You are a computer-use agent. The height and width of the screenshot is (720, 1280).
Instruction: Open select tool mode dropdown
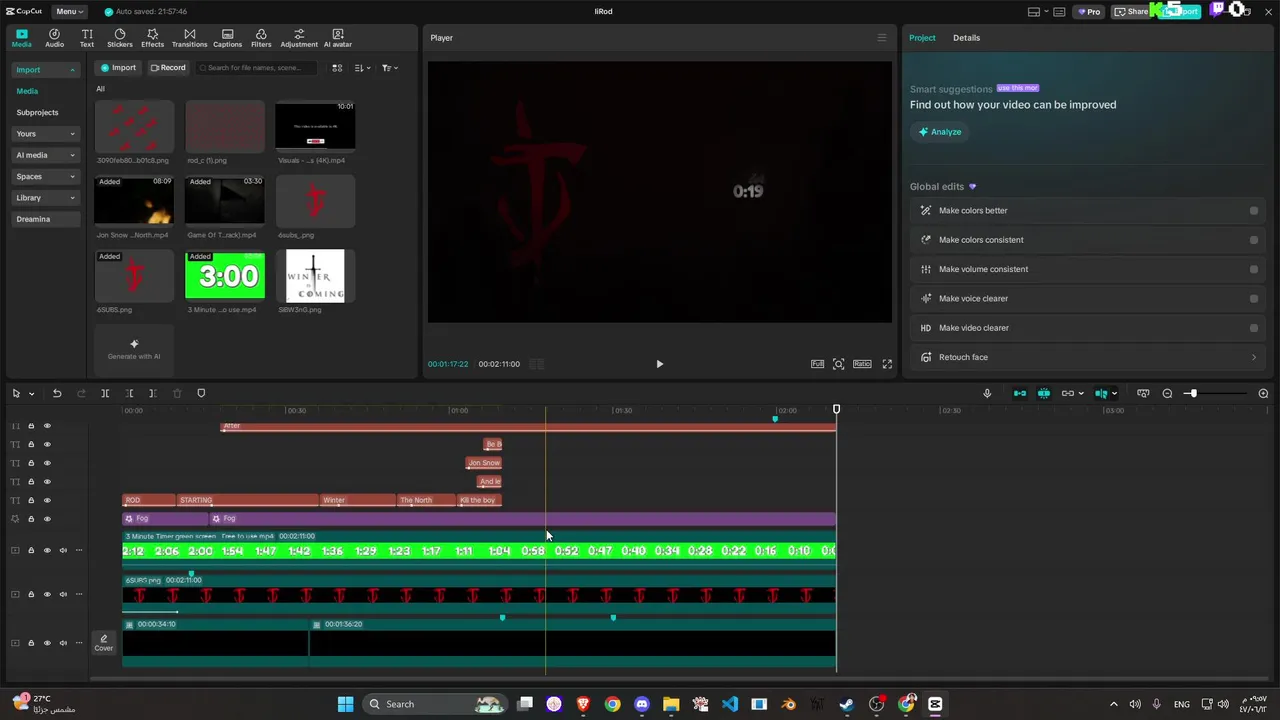pos(31,394)
